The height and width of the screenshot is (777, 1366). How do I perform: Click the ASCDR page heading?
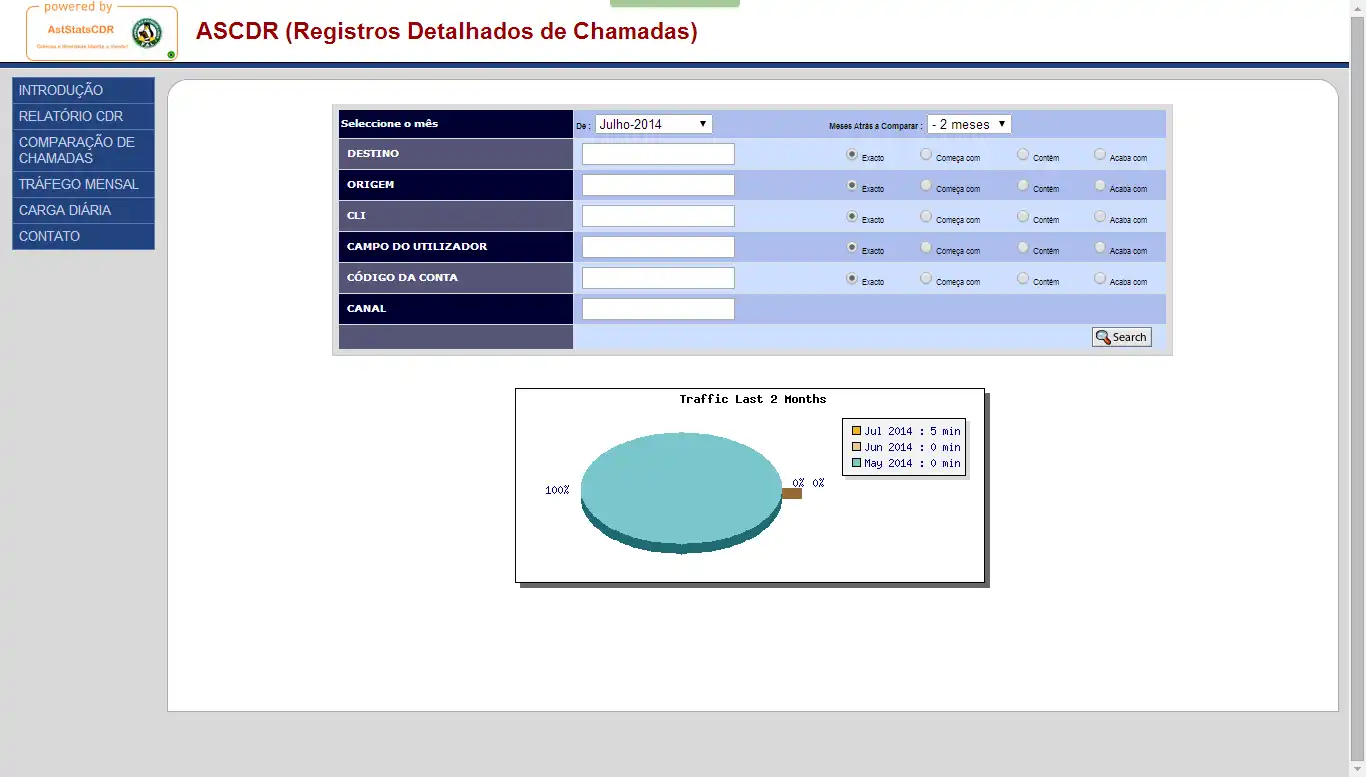[x=447, y=31]
